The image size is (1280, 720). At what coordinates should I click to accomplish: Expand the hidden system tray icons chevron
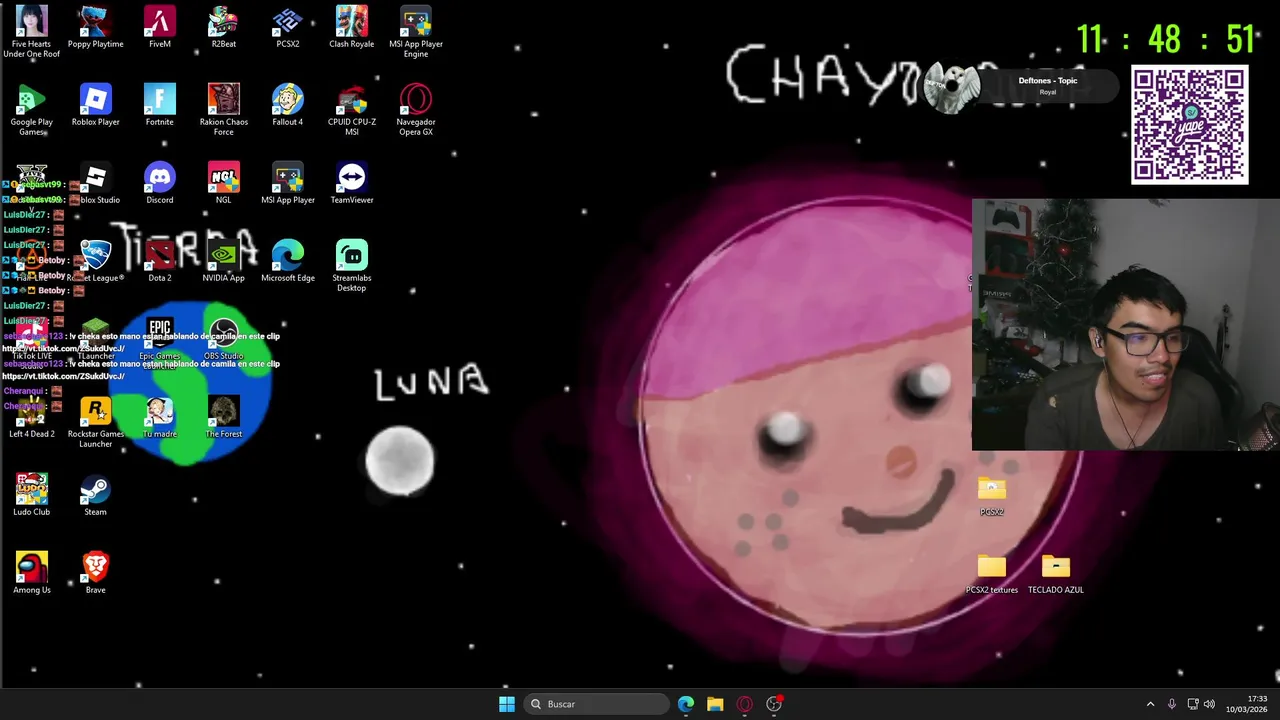pyautogui.click(x=1150, y=704)
